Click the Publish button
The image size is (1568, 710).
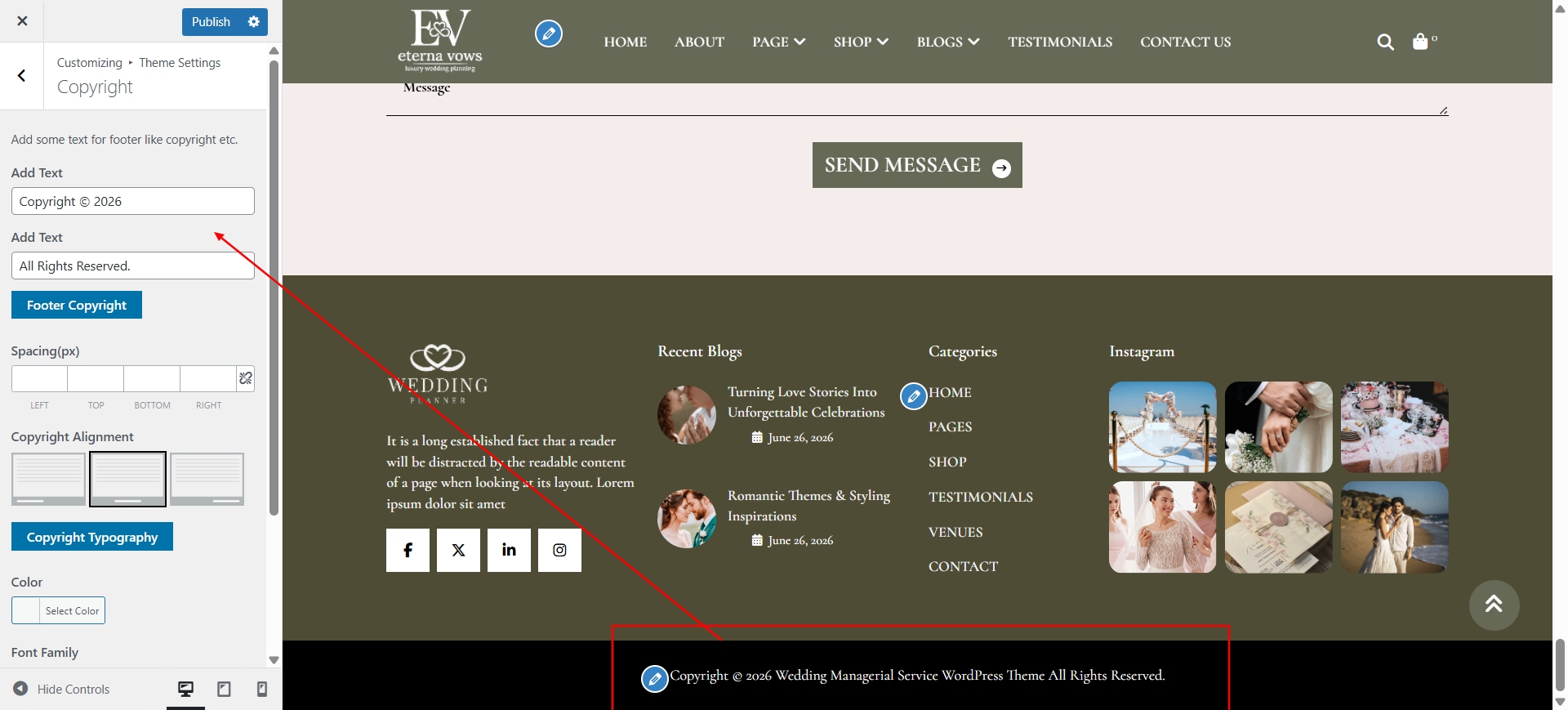(211, 22)
